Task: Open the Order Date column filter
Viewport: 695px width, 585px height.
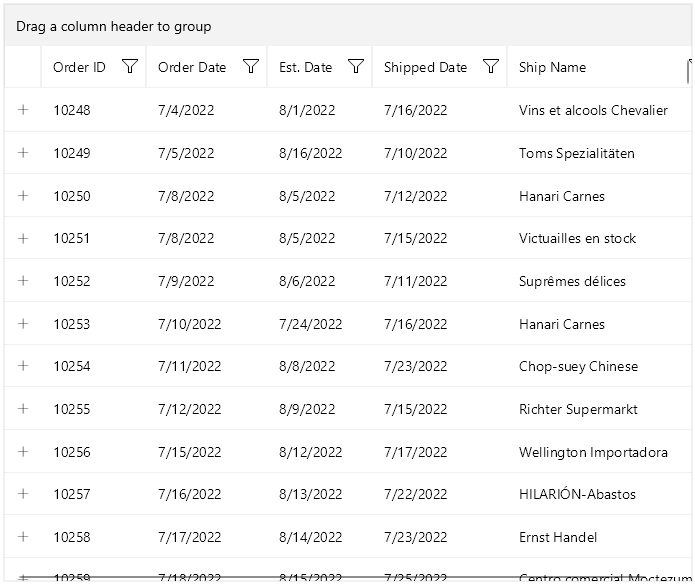Action: (251, 66)
